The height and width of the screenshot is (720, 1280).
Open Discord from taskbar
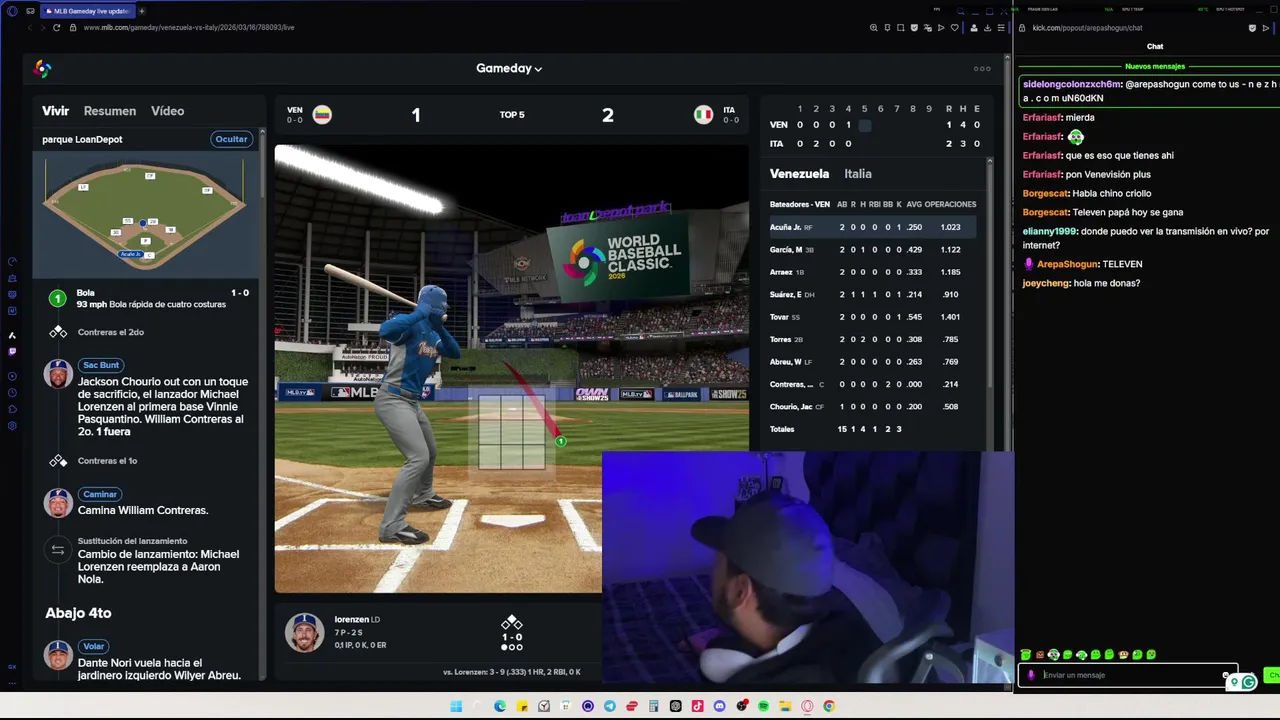click(719, 706)
